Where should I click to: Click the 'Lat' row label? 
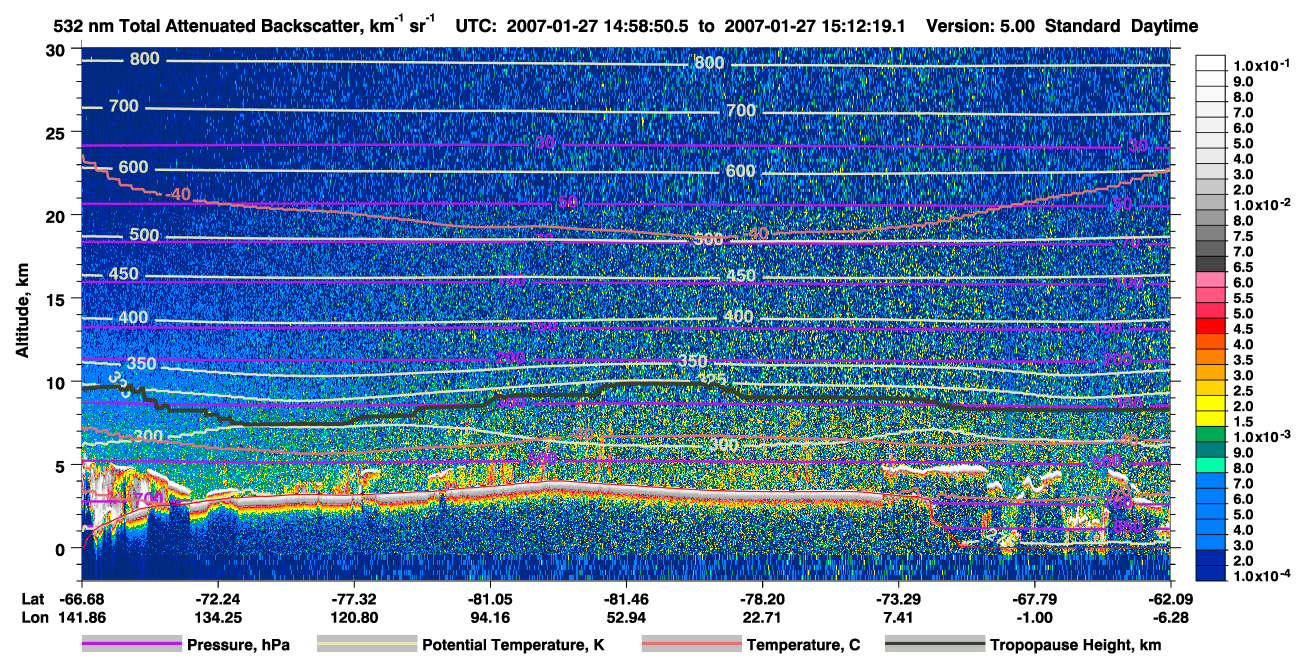point(33,599)
